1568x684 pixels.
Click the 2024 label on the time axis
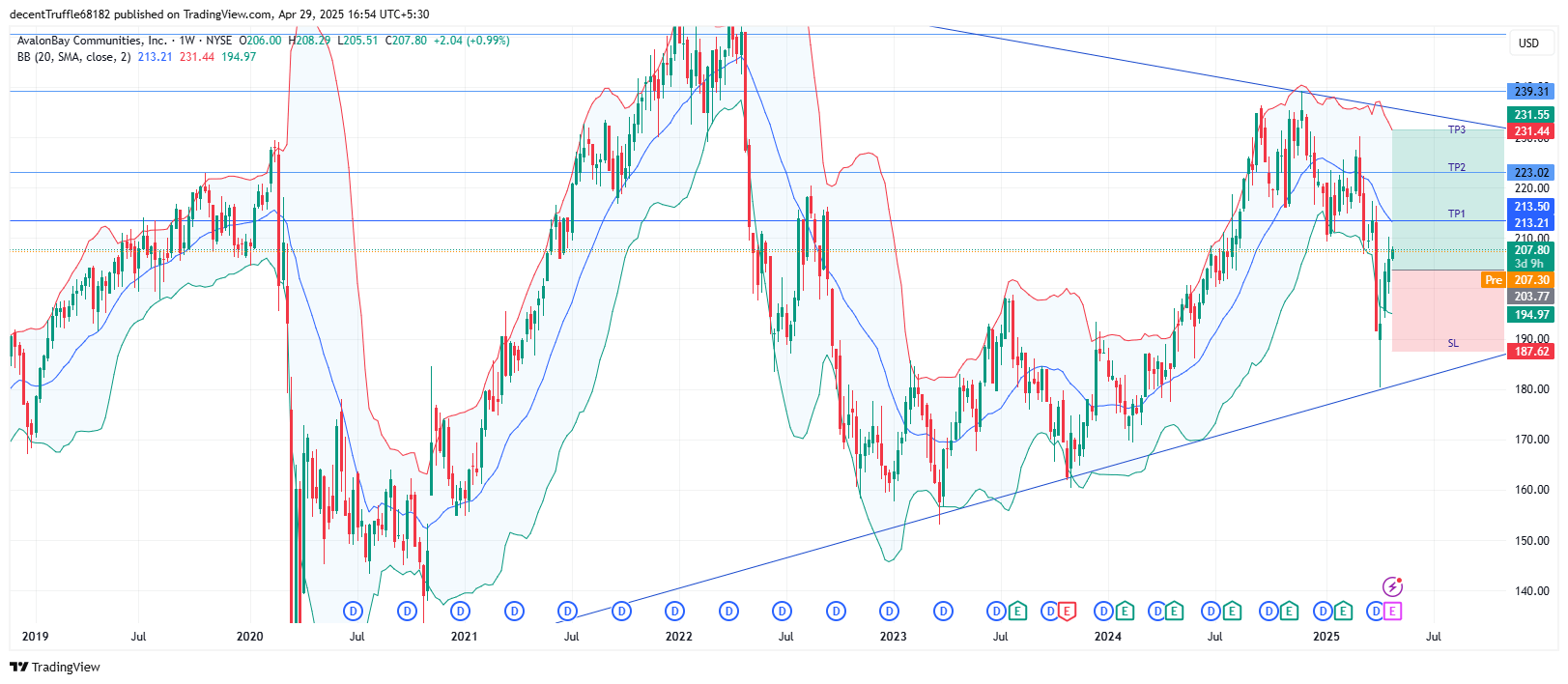pyautogui.click(x=1107, y=637)
